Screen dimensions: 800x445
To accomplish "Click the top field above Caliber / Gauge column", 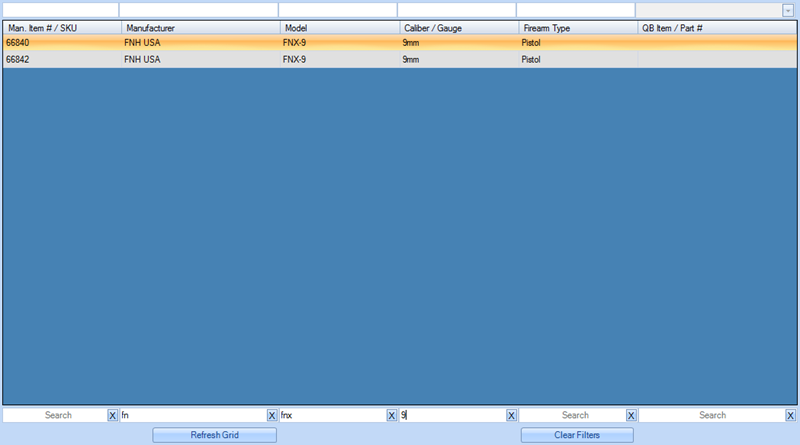I will (457, 10).
